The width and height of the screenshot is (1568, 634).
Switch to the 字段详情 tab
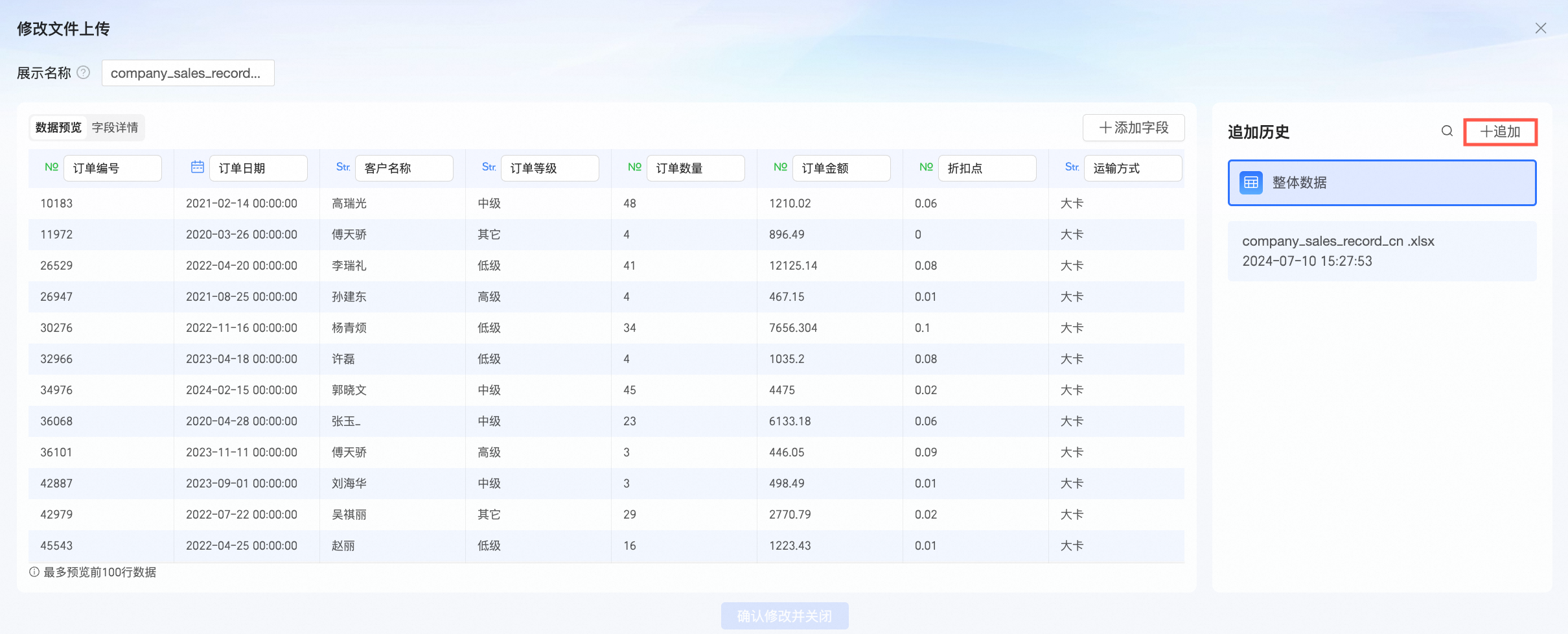click(115, 128)
